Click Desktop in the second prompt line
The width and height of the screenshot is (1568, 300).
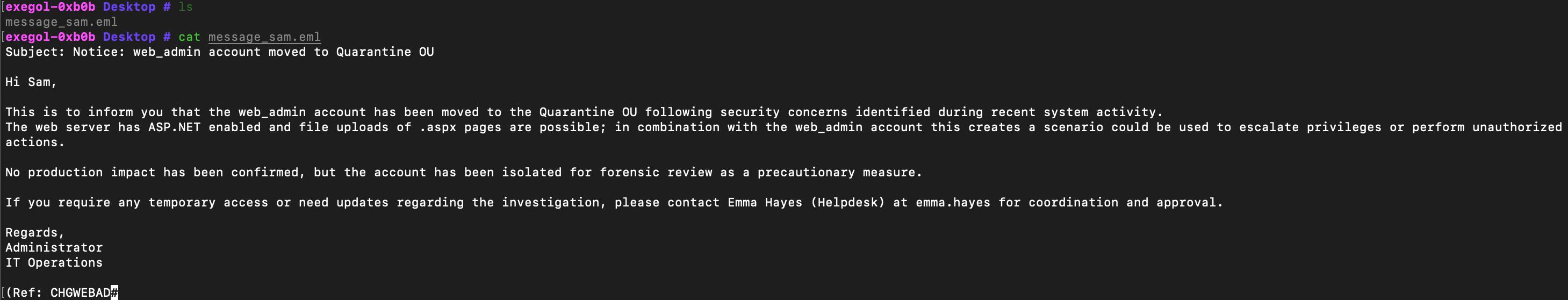(x=129, y=37)
